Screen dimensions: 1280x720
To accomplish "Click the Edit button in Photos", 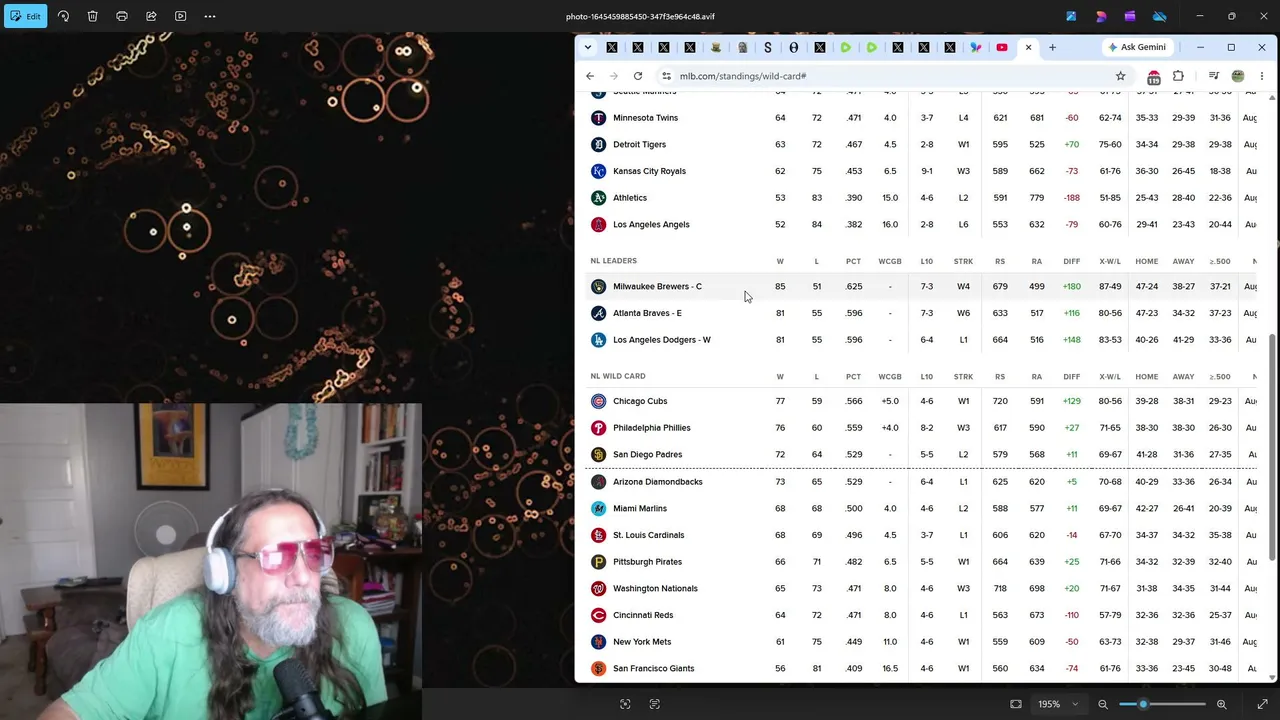I will click(x=24, y=16).
